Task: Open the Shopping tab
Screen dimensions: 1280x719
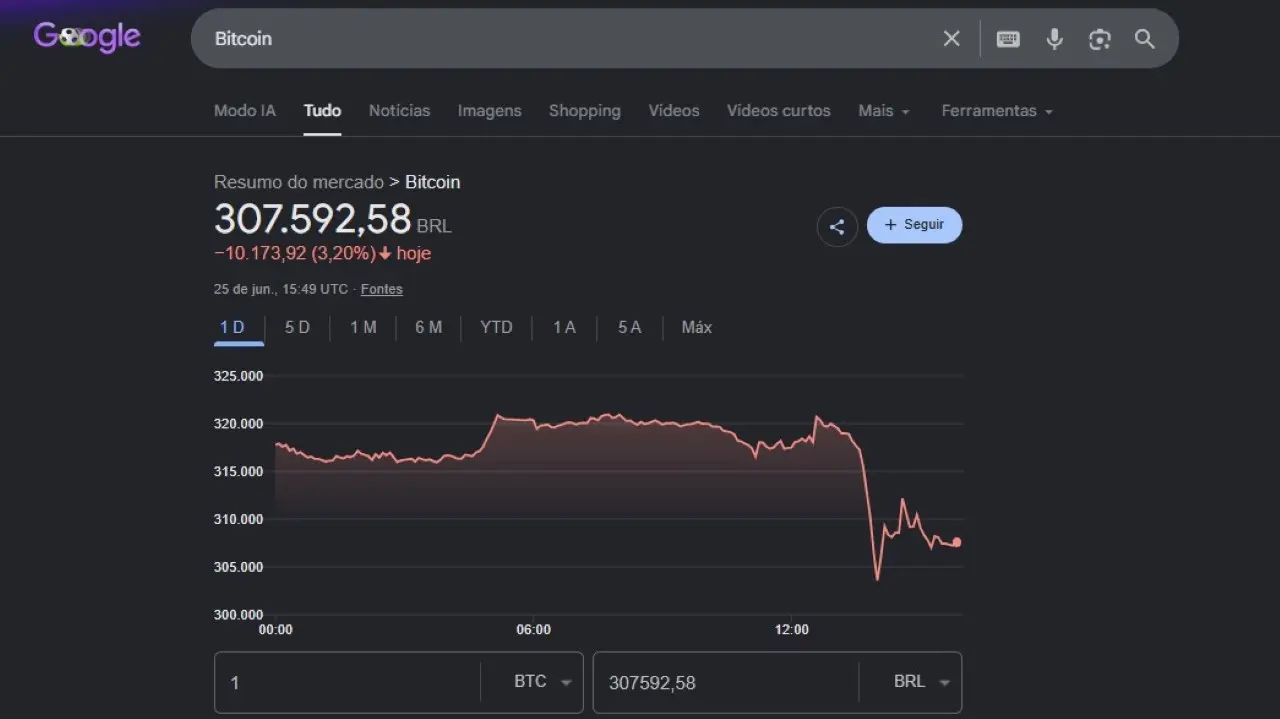Action: (x=584, y=111)
